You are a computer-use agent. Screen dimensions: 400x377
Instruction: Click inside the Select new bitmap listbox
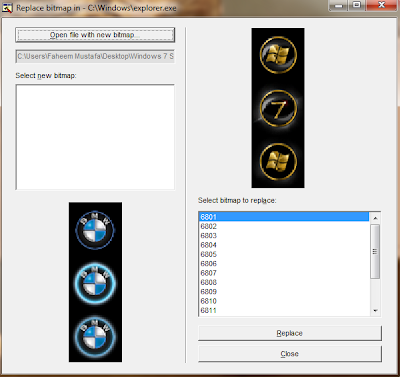(95, 137)
